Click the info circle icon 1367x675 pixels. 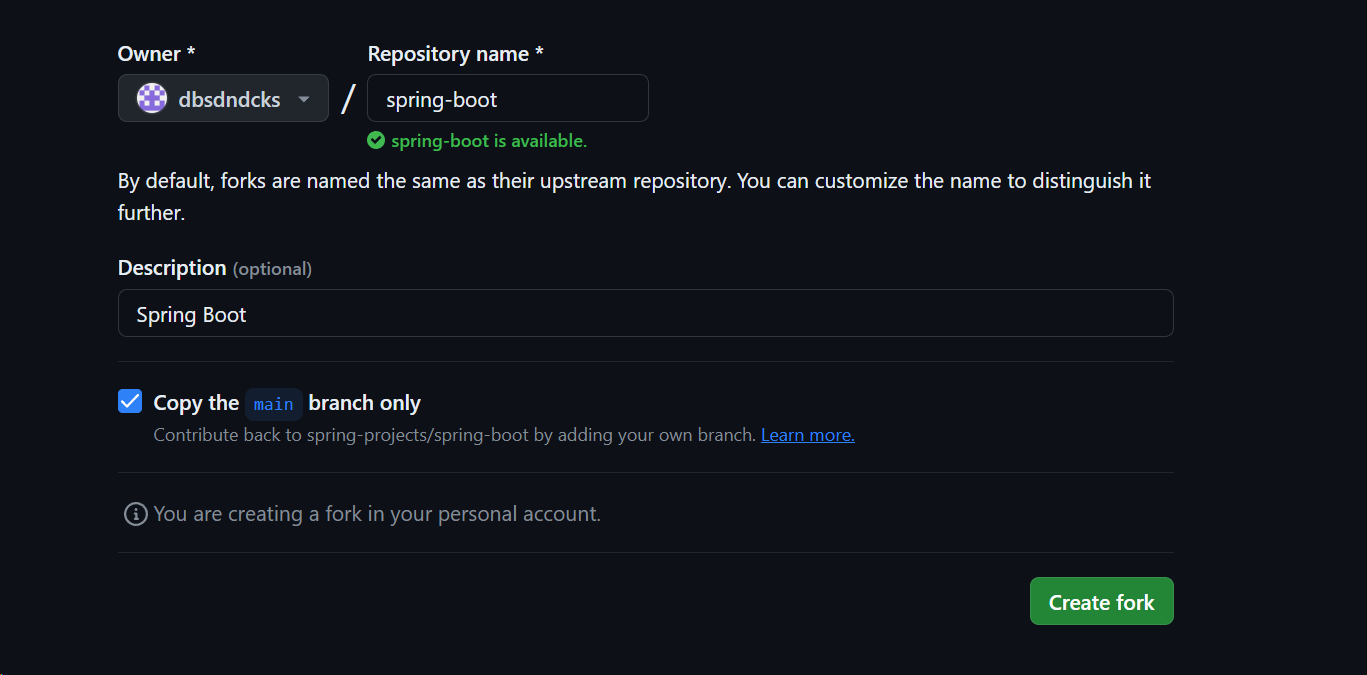click(x=135, y=514)
